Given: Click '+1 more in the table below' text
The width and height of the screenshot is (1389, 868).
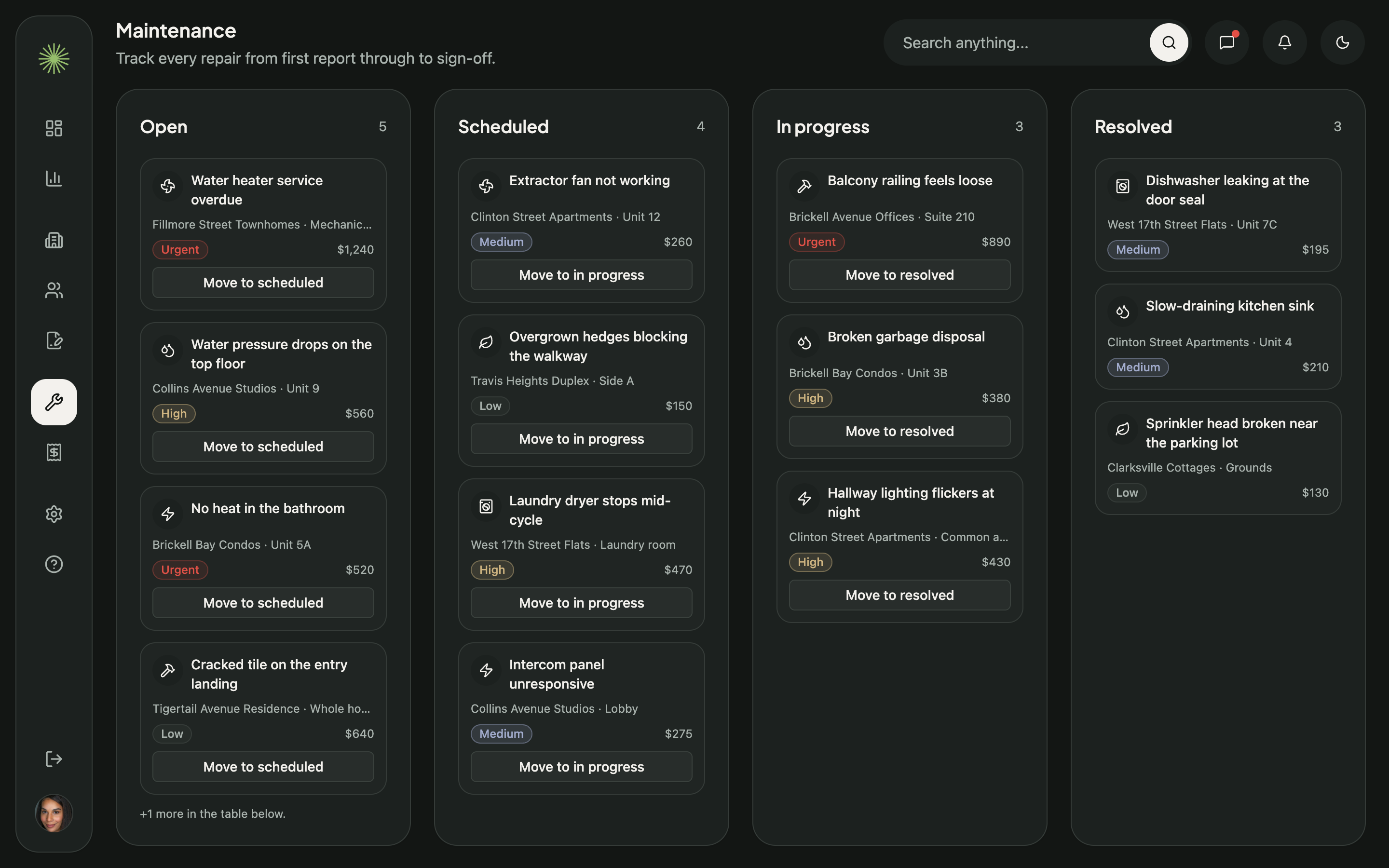Looking at the screenshot, I should coord(213,814).
